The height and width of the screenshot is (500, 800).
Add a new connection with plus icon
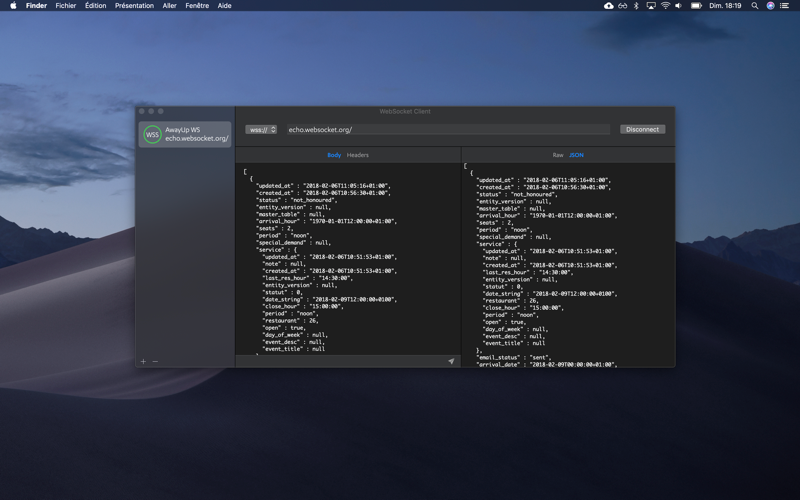point(143,361)
